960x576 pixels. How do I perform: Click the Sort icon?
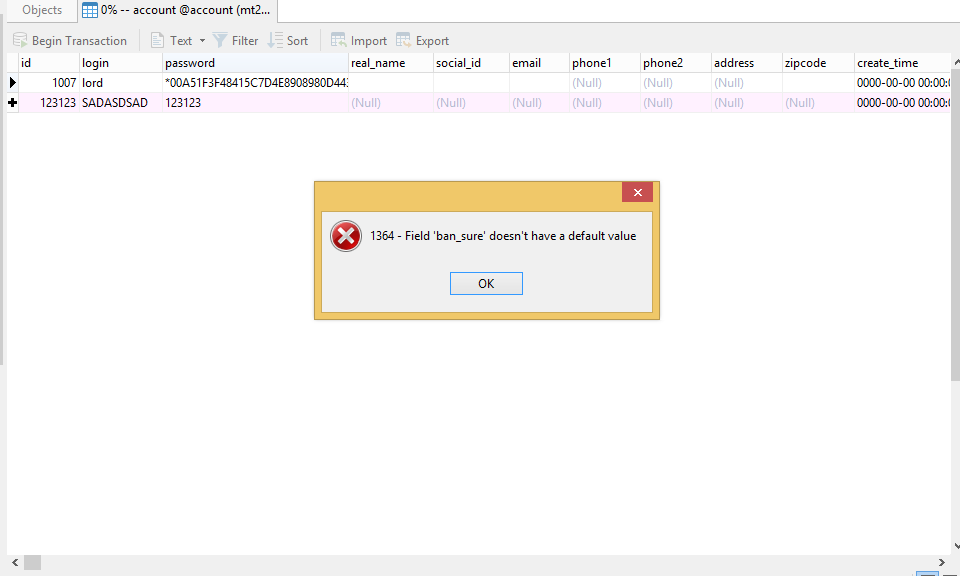[x=276, y=40]
